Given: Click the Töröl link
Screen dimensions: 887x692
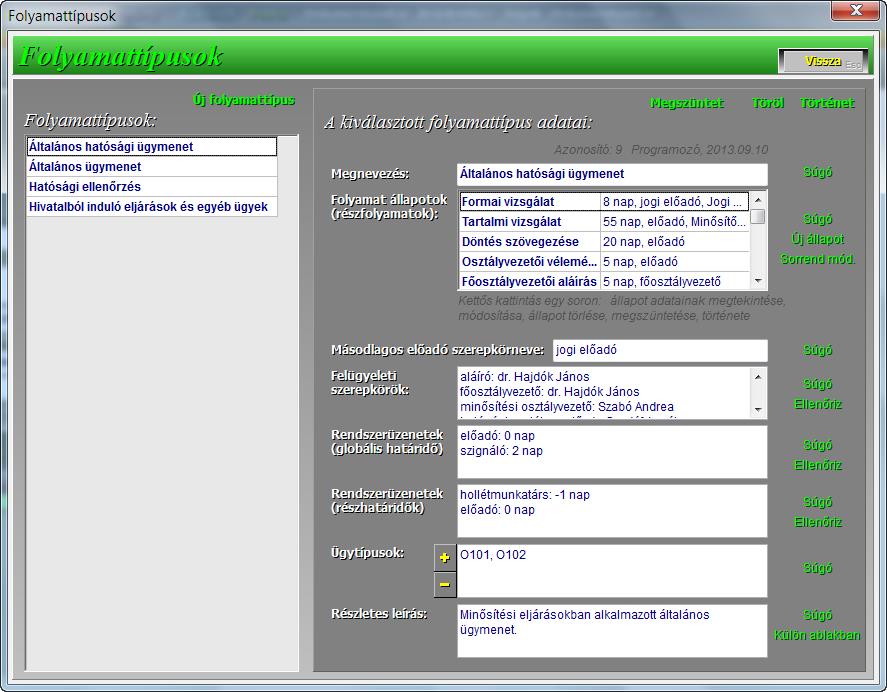Looking at the screenshot, I should (x=768, y=103).
